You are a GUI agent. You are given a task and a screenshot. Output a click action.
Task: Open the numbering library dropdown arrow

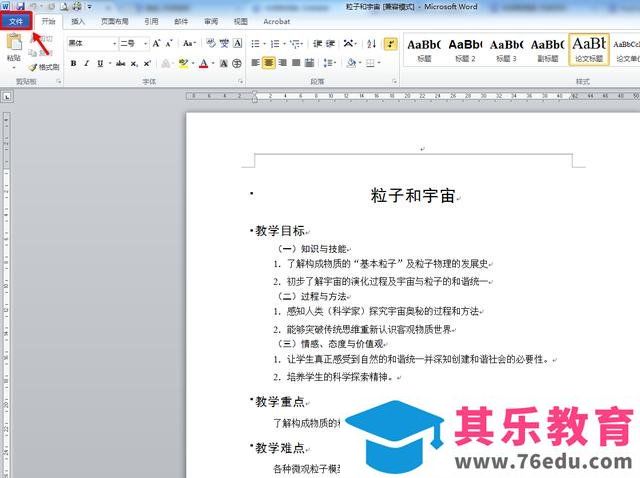point(284,43)
